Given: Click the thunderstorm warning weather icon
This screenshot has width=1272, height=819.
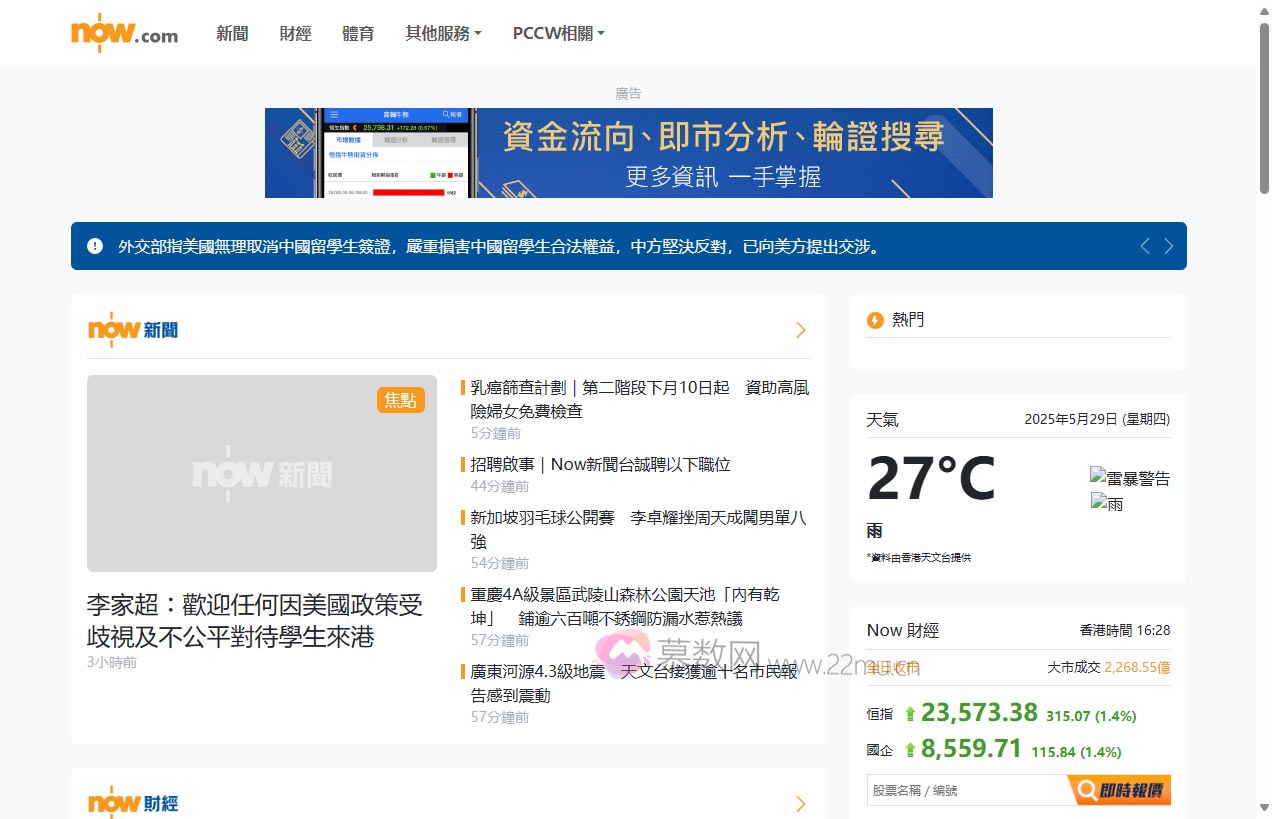Looking at the screenshot, I should [x=1130, y=478].
